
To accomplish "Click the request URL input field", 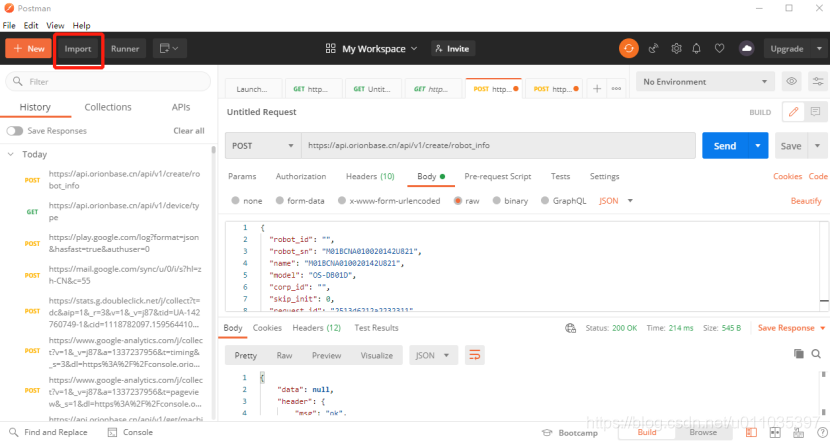I will (x=499, y=146).
